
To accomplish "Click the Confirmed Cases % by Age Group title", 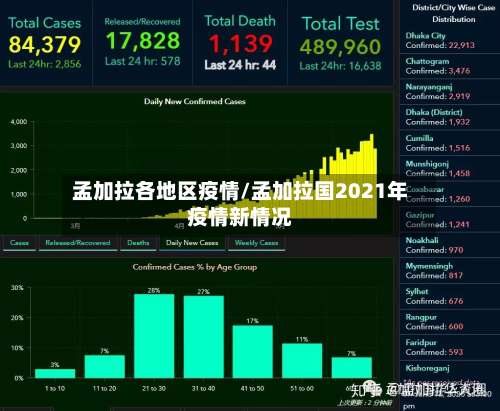I will (x=195, y=267).
